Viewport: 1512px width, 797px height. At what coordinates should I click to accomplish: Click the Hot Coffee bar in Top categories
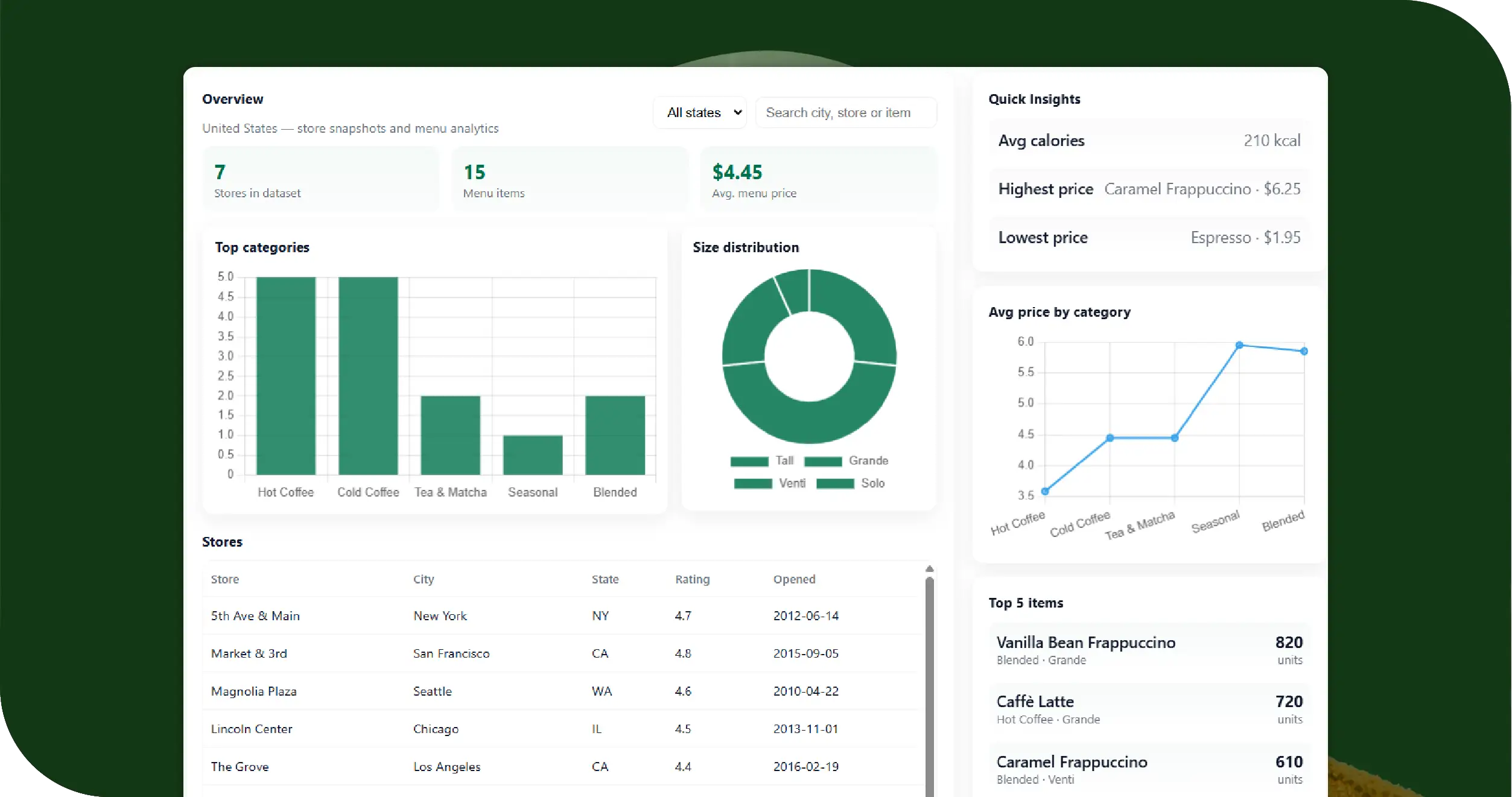(285, 375)
